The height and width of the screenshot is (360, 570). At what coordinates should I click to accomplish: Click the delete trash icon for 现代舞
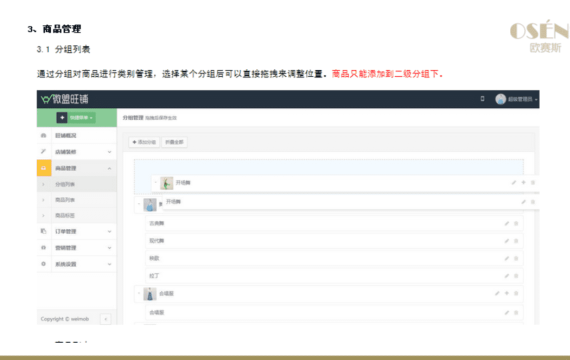(x=516, y=241)
